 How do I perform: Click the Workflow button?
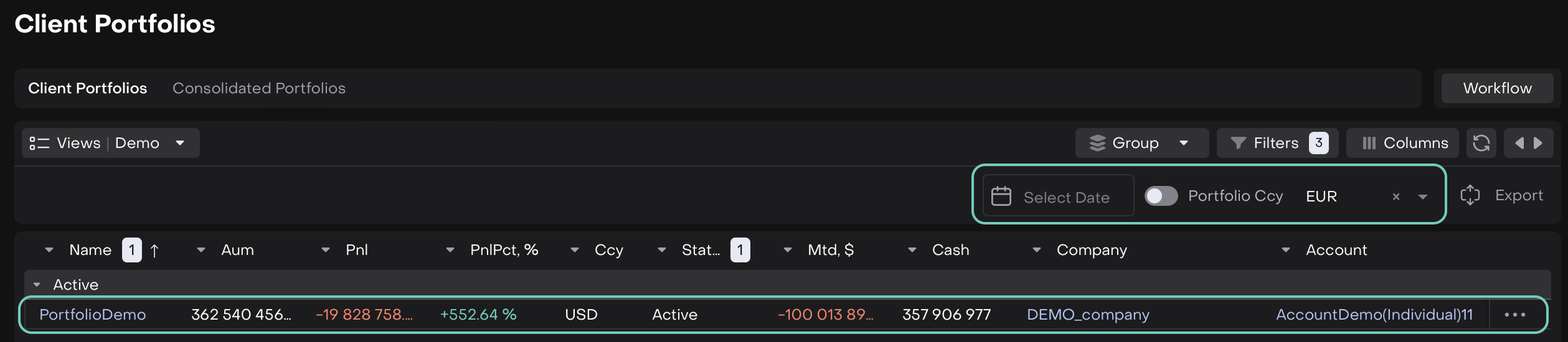pyautogui.click(x=1497, y=88)
